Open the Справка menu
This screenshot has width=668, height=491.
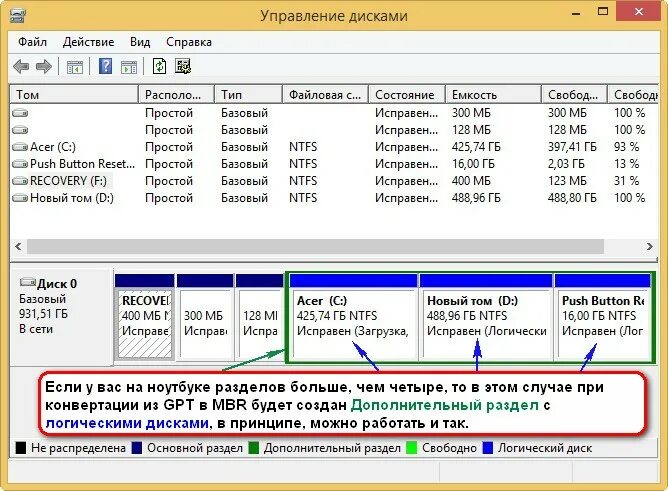click(x=189, y=42)
